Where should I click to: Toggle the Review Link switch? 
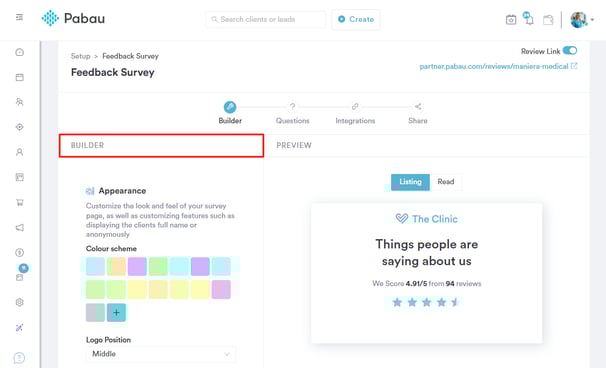pos(570,51)
